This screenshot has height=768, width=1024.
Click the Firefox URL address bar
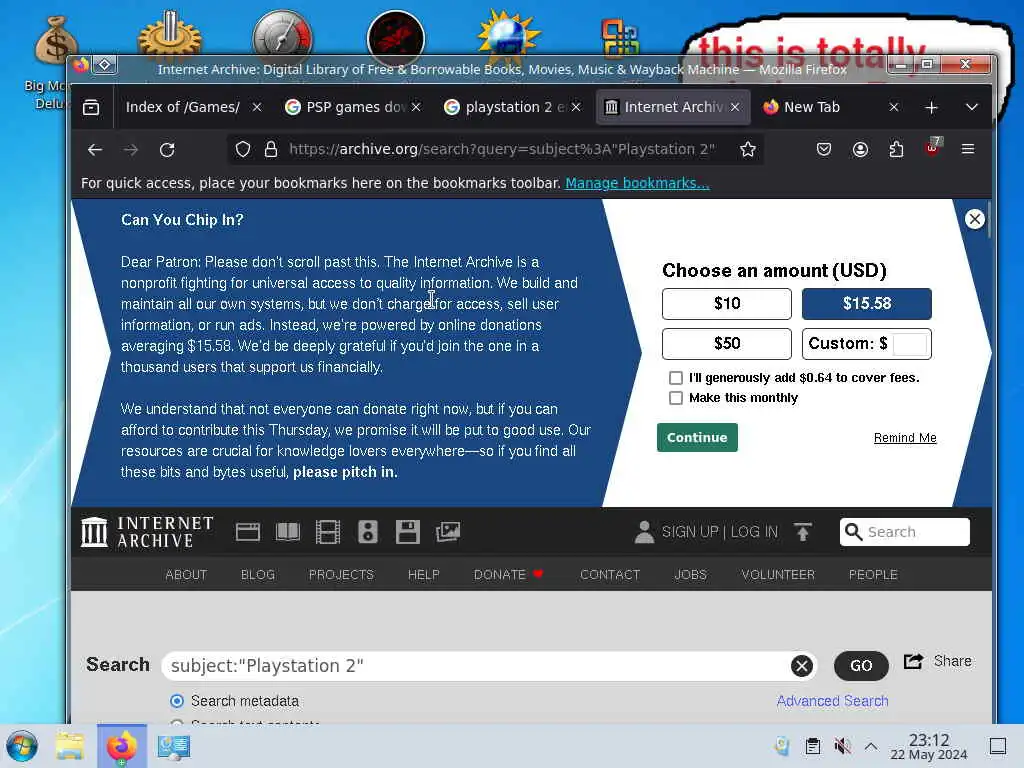[502, 150]
